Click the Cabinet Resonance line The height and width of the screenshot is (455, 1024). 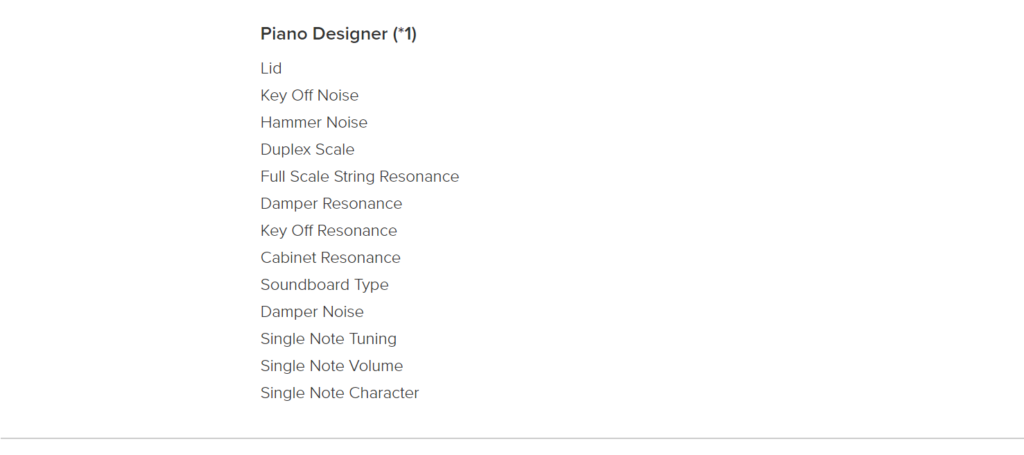(x=330, y=258)
